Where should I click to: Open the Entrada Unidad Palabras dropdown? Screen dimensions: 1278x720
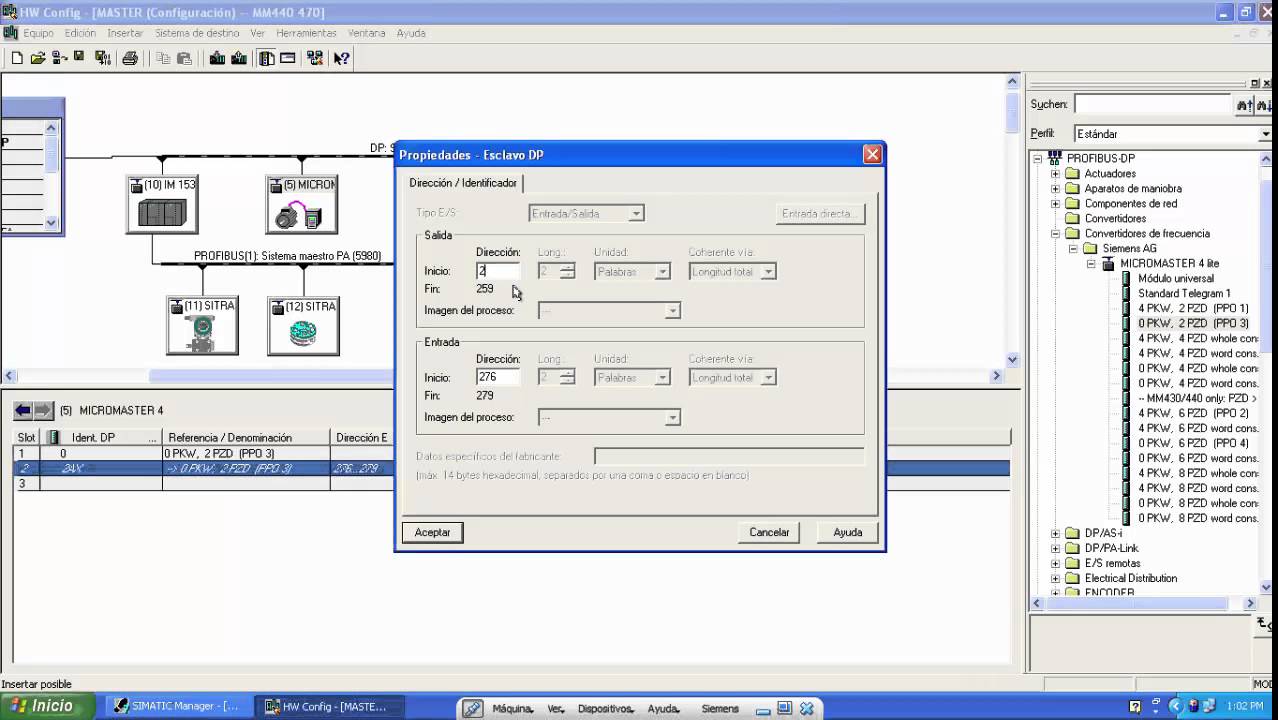coord(662,378)
